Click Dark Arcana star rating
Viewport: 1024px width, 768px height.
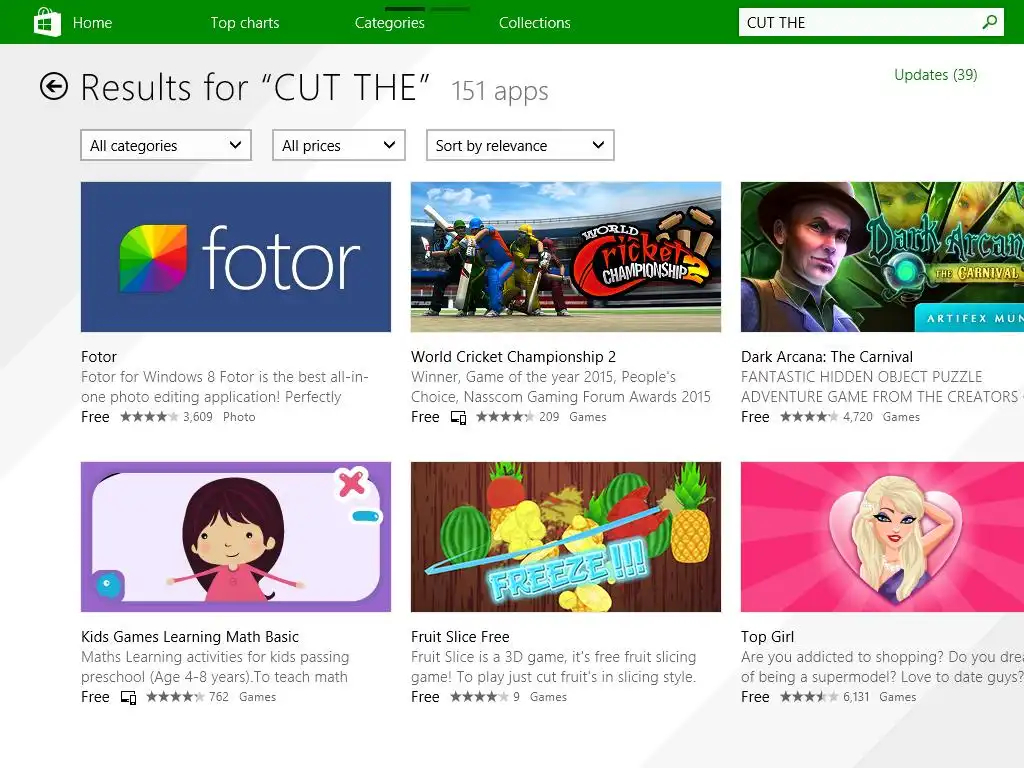click(808, 417)
